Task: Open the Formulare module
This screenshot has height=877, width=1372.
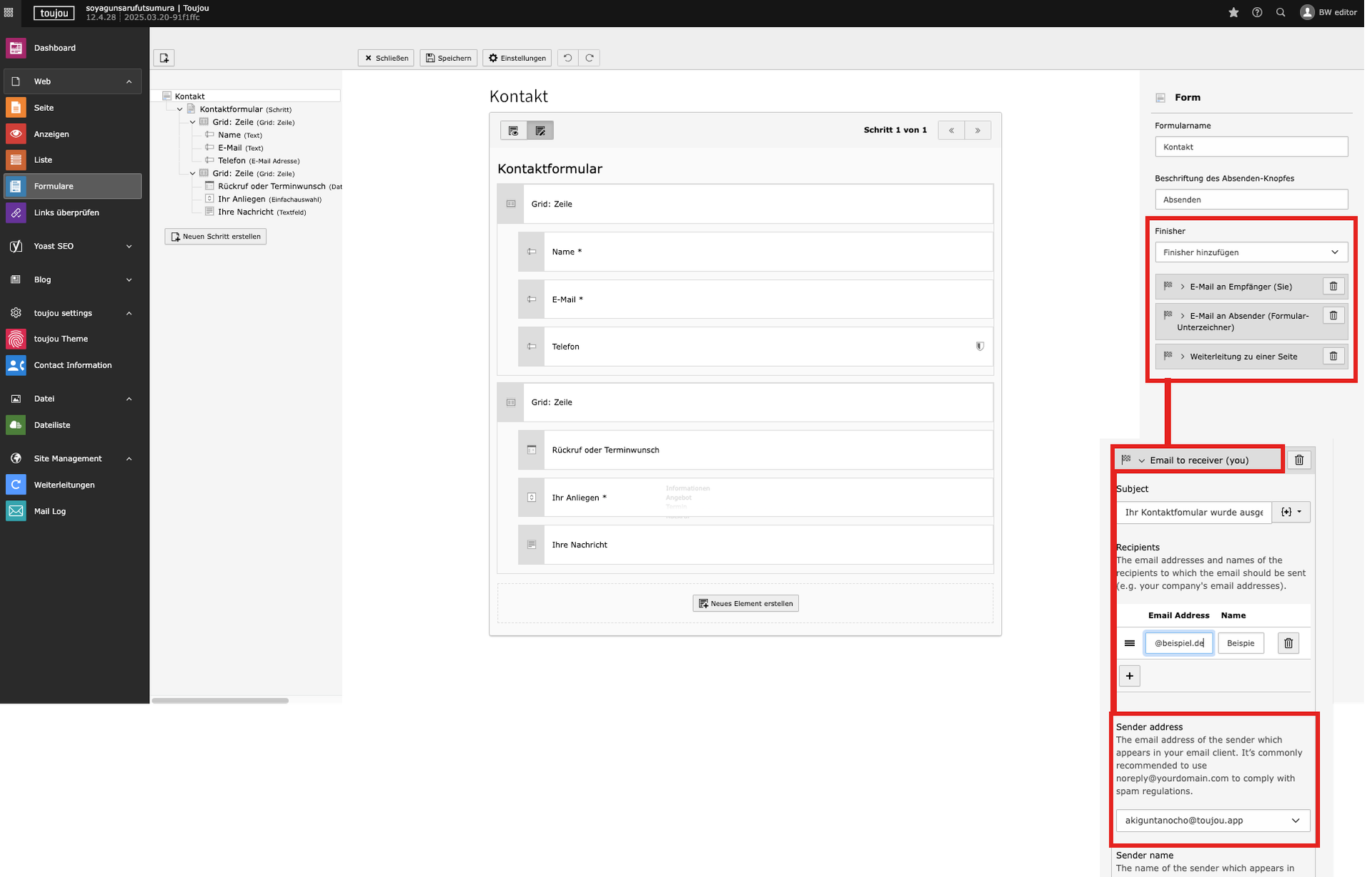Action: (x=54, y=187)
